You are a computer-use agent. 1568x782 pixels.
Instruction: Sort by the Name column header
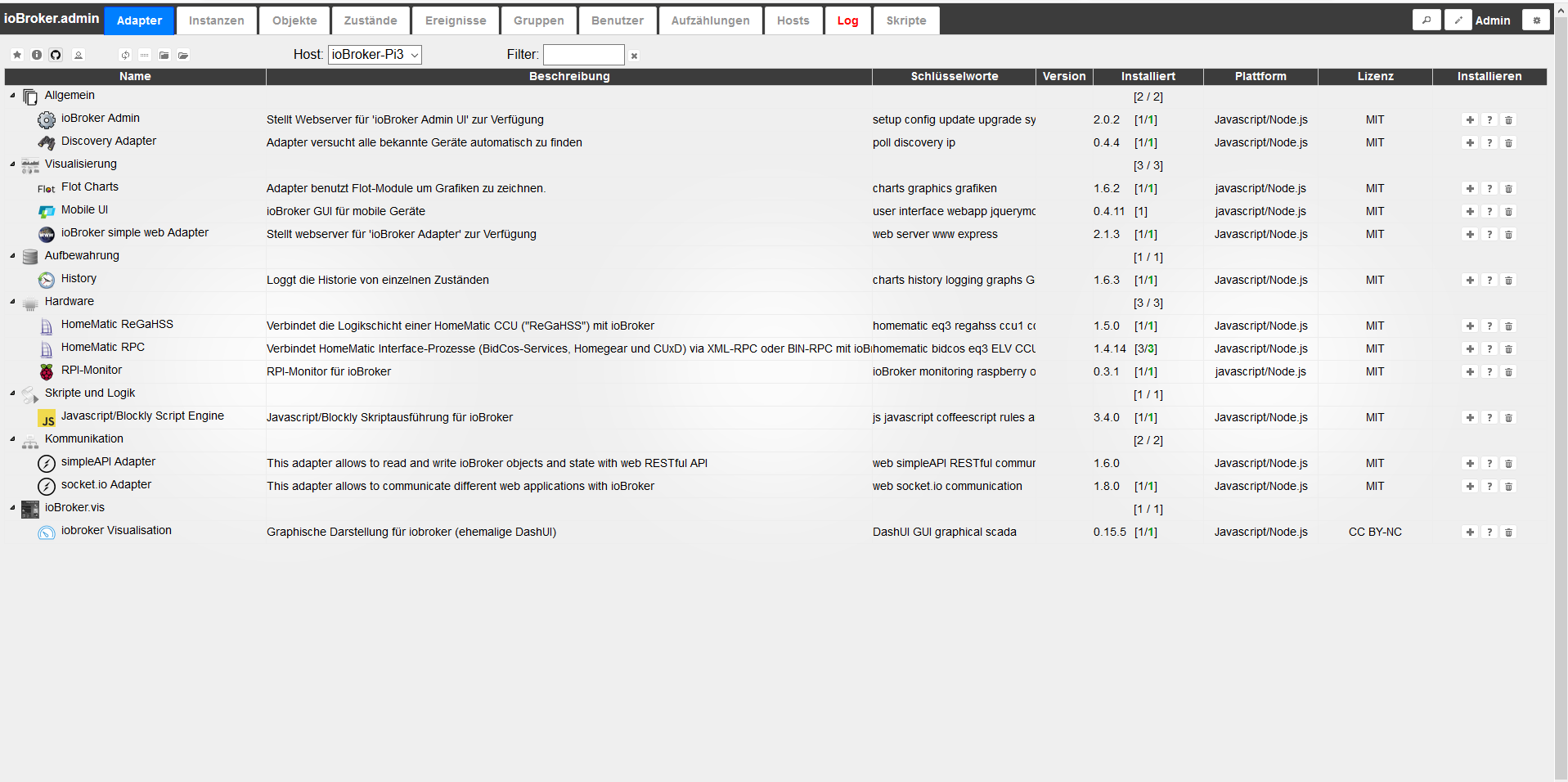click(136, 76)
